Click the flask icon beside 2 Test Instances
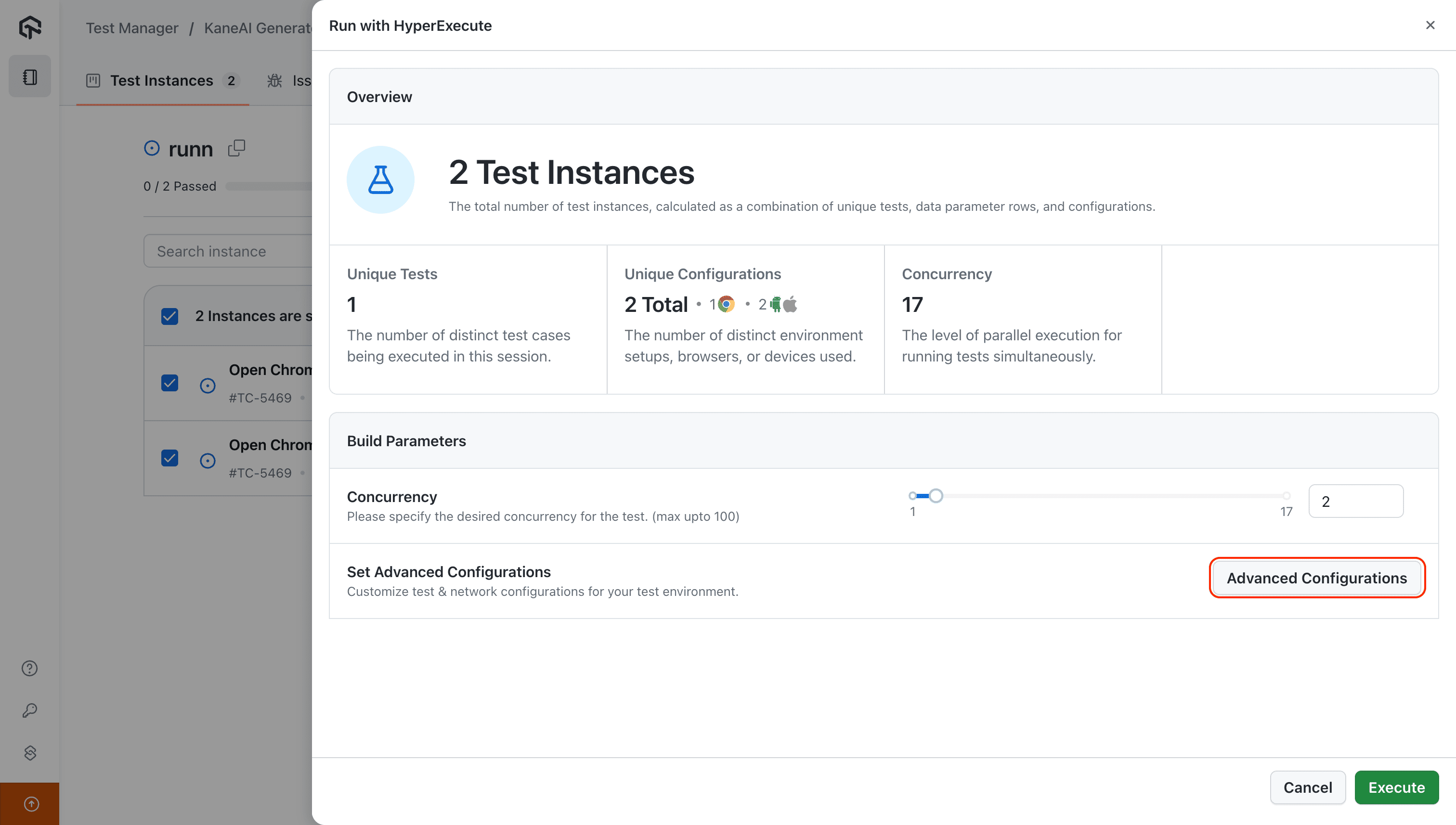Screen dimensions: 1456x825 click(x=380, y=180)
